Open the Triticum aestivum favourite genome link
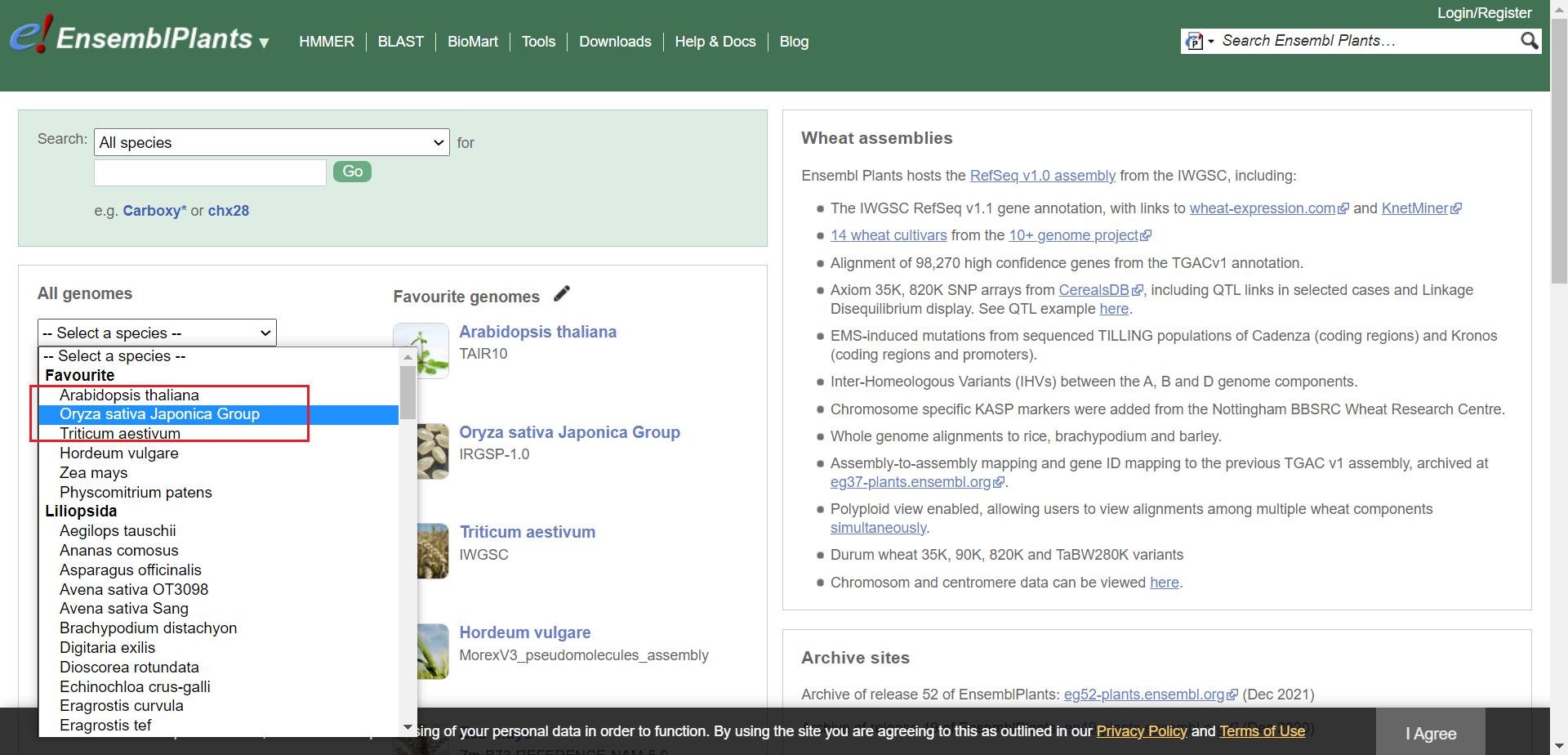 pos(528,532)
